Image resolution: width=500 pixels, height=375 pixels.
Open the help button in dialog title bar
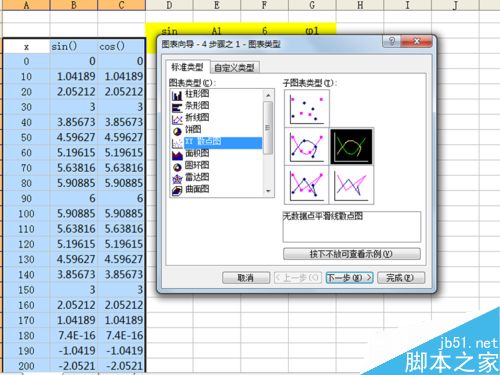pos(392,41)
